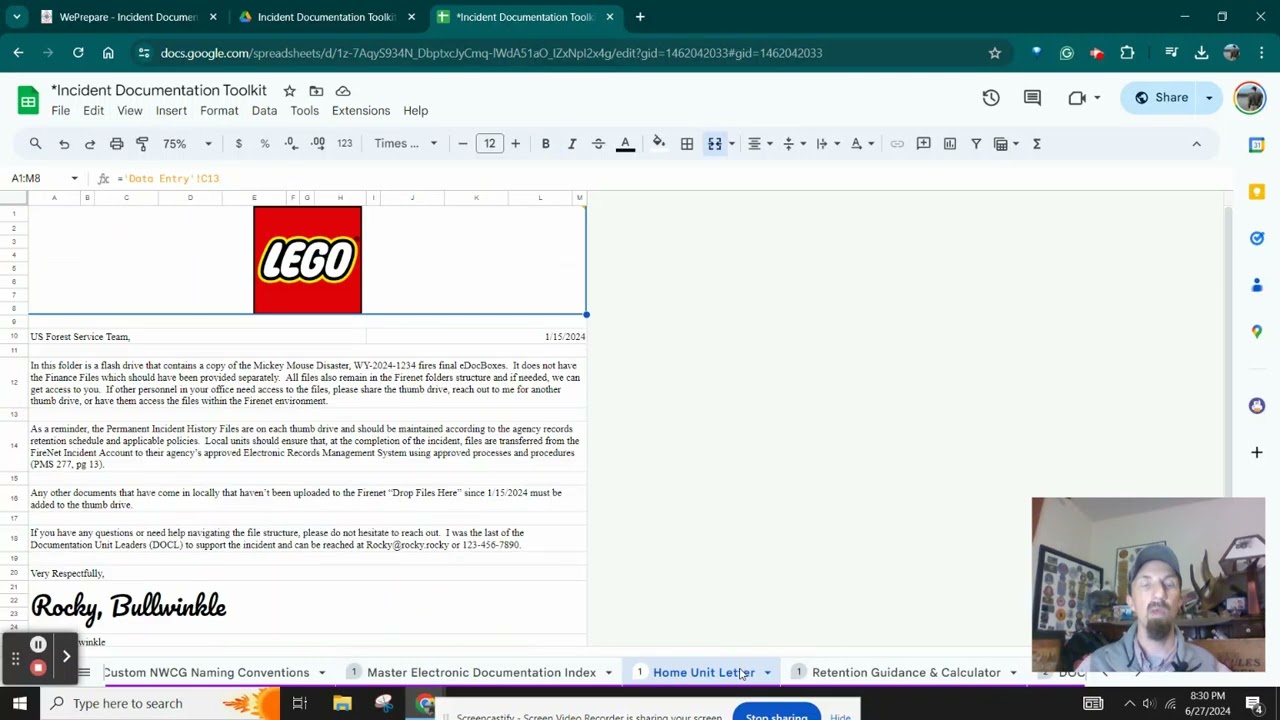Open the Edit menu
The width and height of the screenshot is (1280, 720).
tap(93, 111)
